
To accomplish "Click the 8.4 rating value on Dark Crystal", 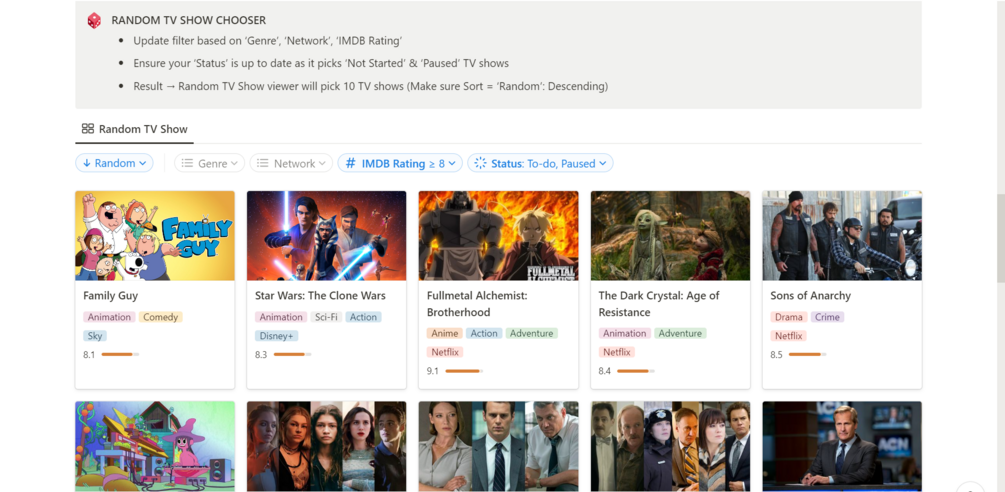I will (604, 372).
